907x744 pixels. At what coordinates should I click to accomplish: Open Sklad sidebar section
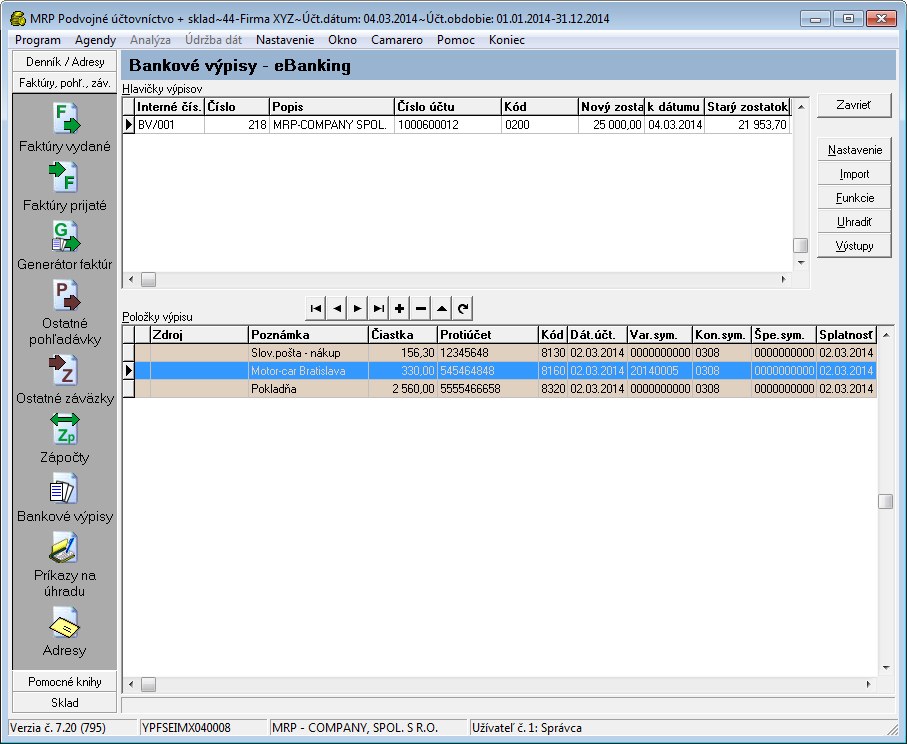pos(65,702)
